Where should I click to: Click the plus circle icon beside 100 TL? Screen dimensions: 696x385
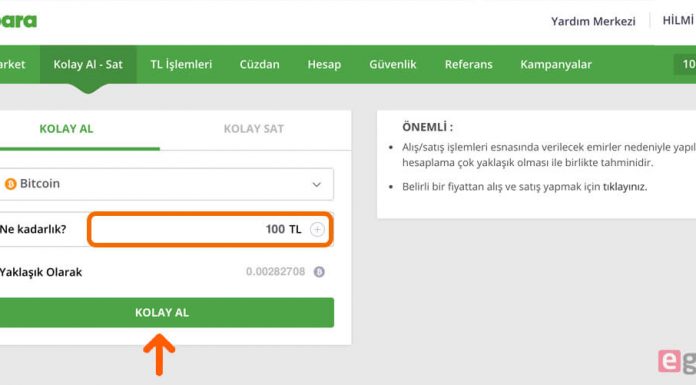point(317,230)
